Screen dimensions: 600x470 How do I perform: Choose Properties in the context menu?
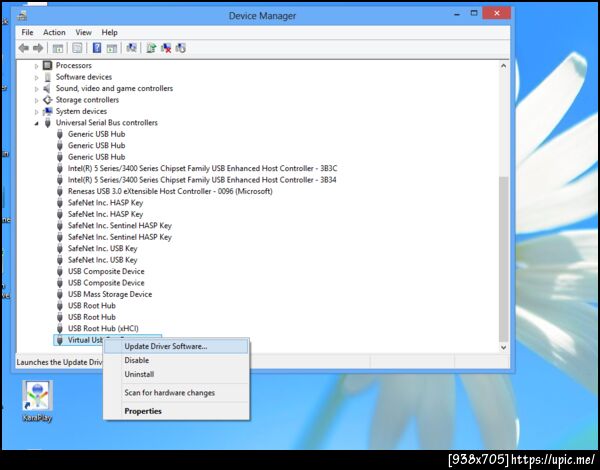tap(176, 411)
